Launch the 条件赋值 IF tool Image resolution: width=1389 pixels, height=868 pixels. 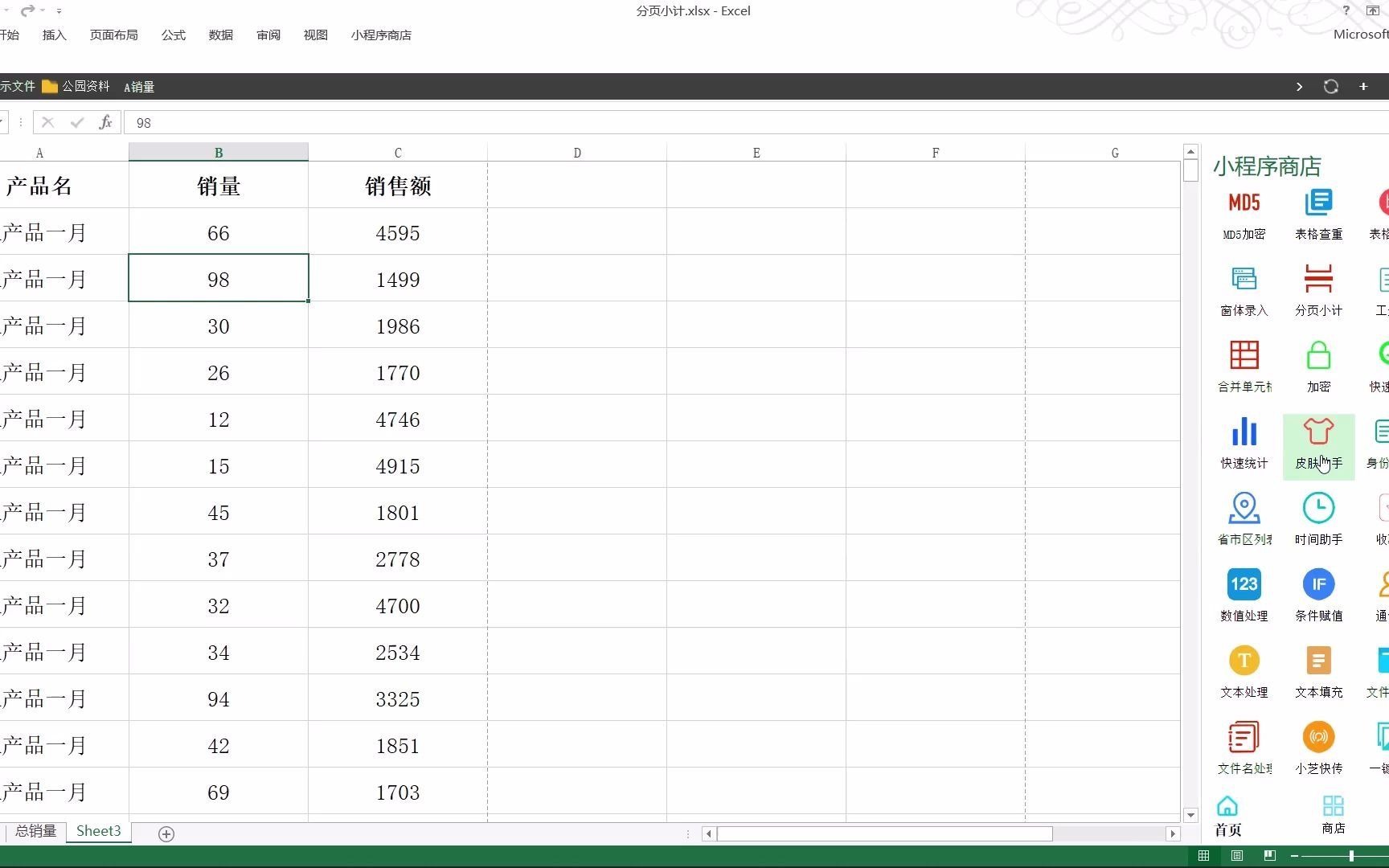tap(1318, 596)
